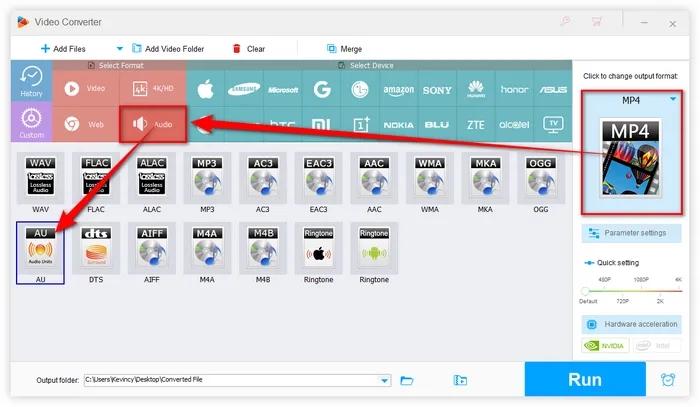
Task: Open Parameter settings
Action: (631, 233)
